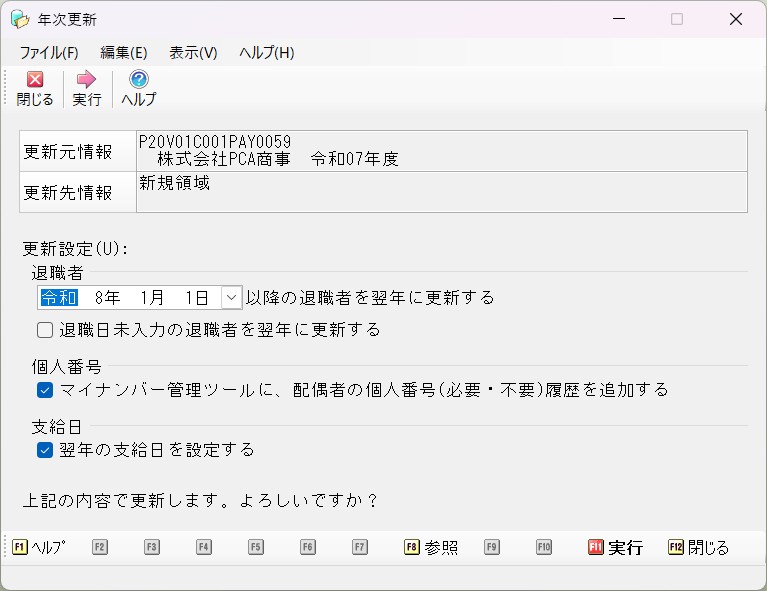
Task: Select the 令和 era field in date picker
Action: click(x=59, y=297)
